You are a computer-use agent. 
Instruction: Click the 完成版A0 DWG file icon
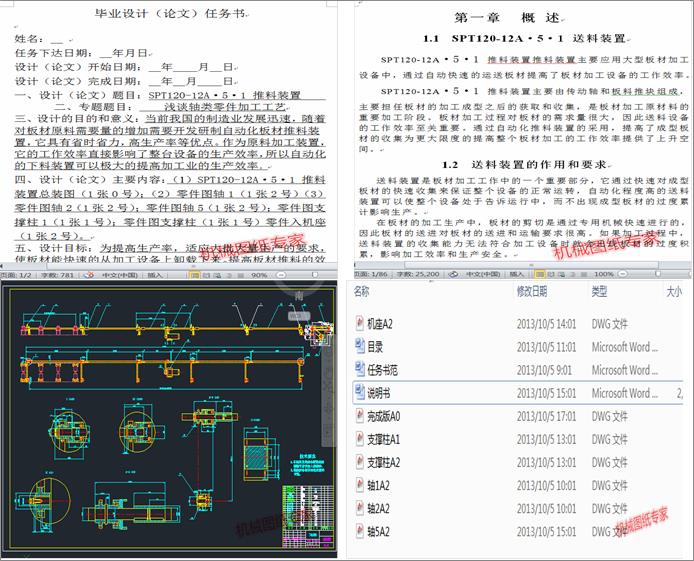pos(359,416)
